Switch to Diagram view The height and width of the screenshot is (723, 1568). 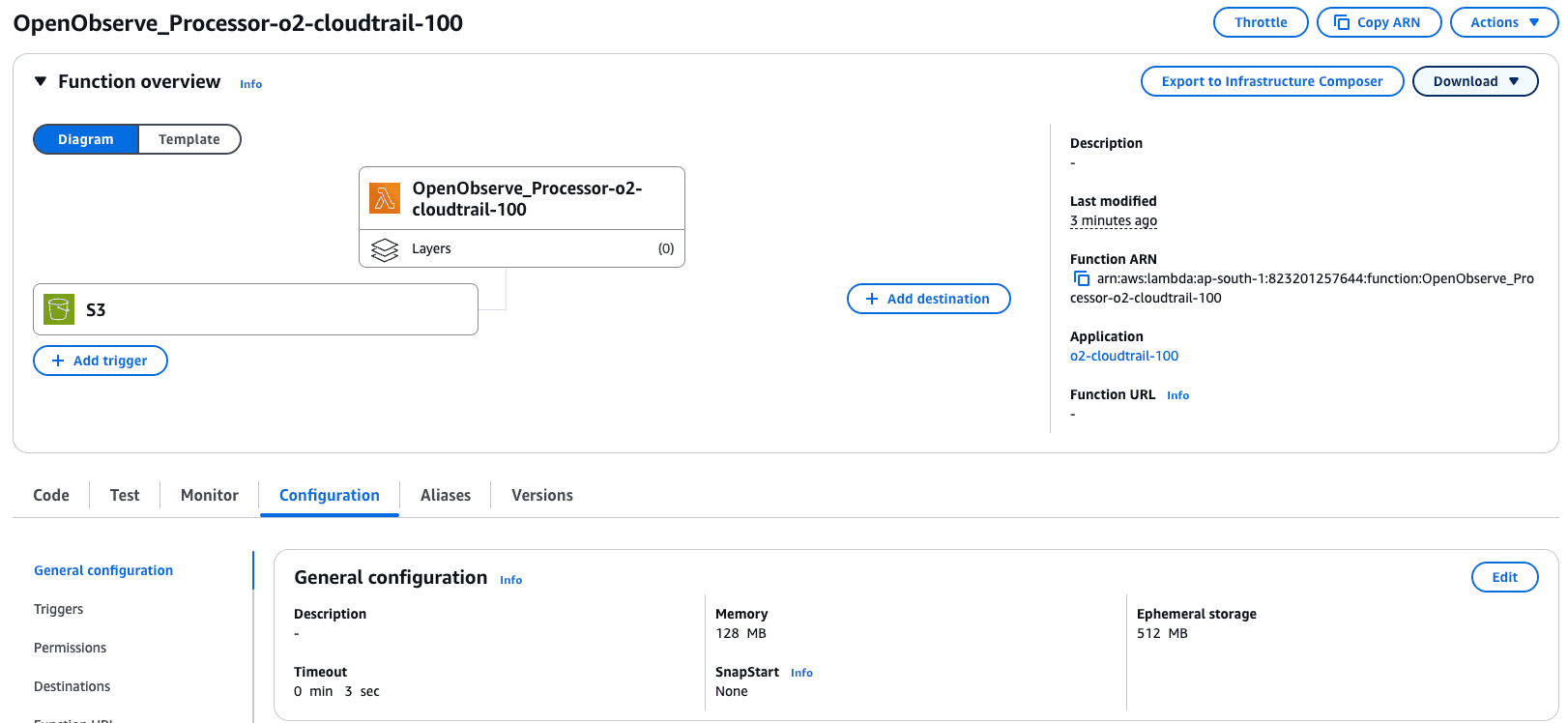[x=86, y=139]
